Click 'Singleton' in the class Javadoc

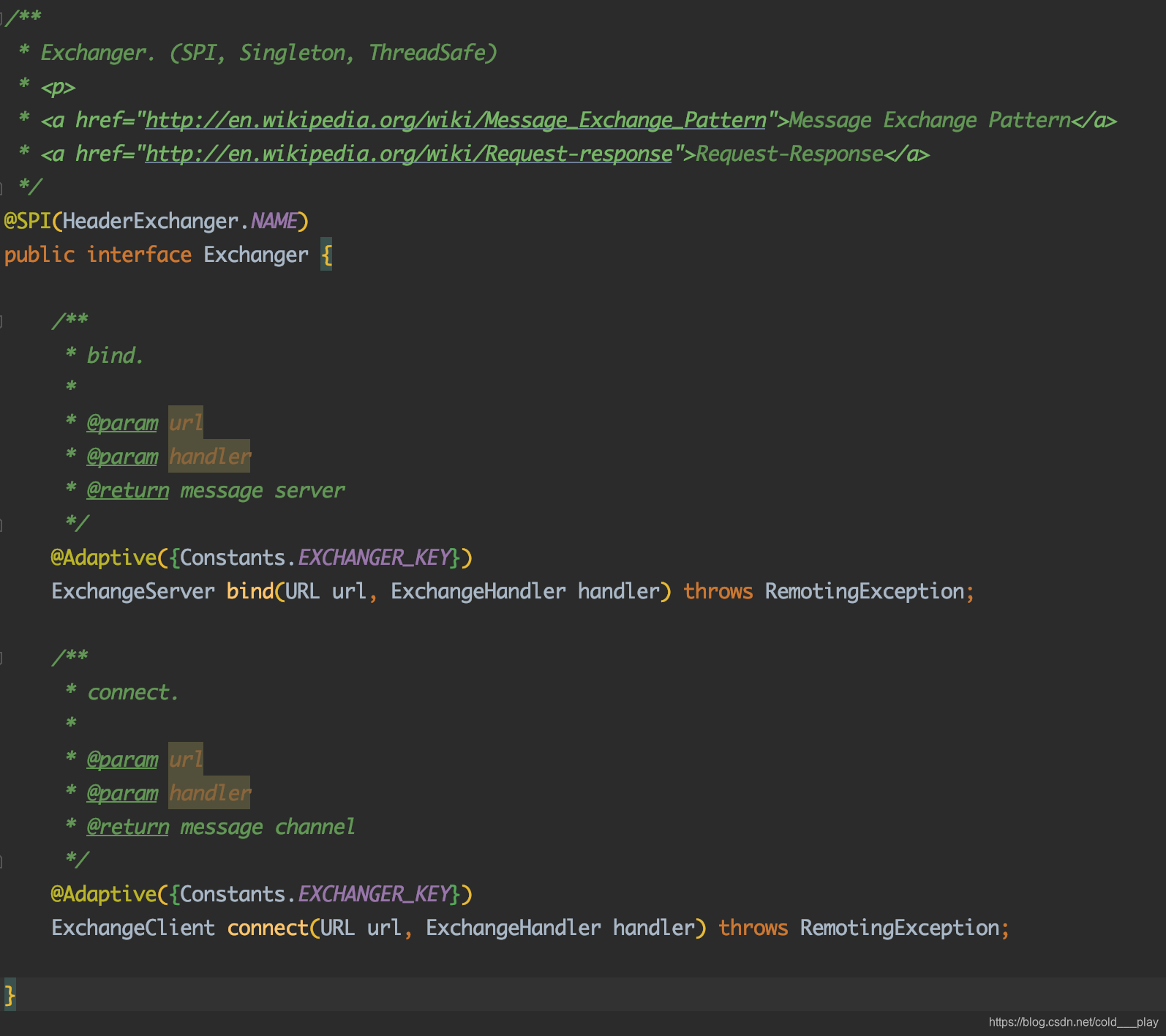292,53
